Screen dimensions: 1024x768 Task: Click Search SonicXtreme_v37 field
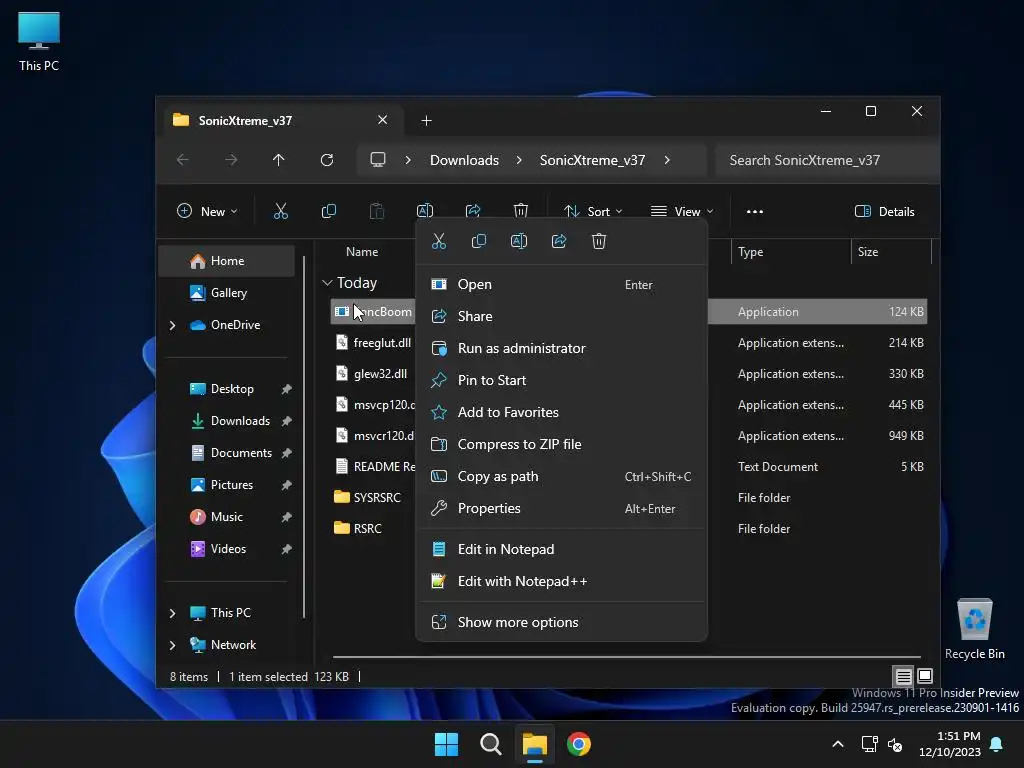(x=826, y=160)
